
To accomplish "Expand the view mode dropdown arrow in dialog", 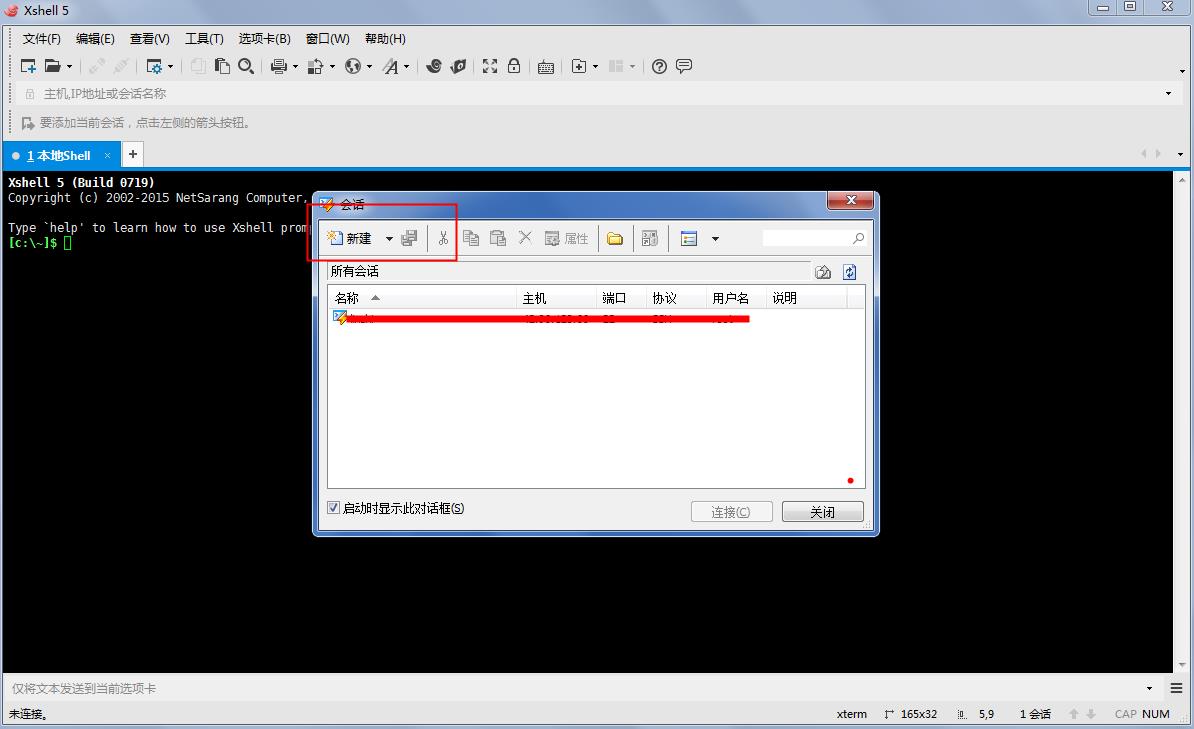I will coord(715,239).
